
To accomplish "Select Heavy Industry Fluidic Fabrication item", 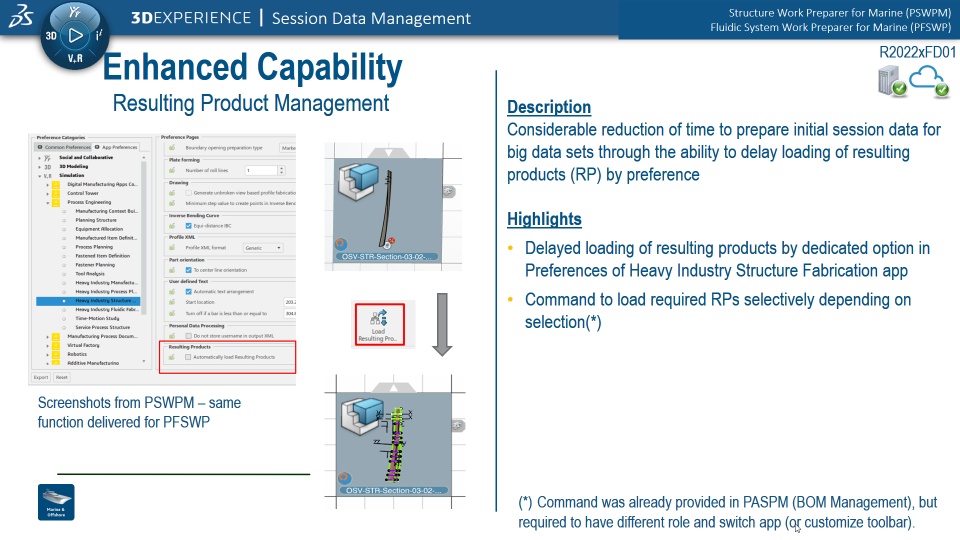I will (106, 310).
